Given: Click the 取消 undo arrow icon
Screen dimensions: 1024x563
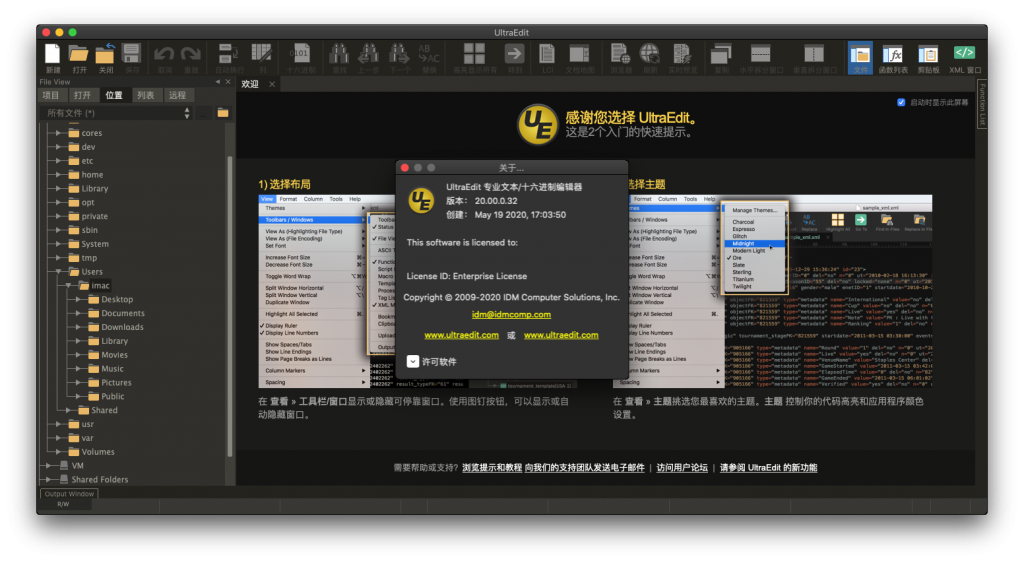Looking at the screenshot, I should (164, 54).
